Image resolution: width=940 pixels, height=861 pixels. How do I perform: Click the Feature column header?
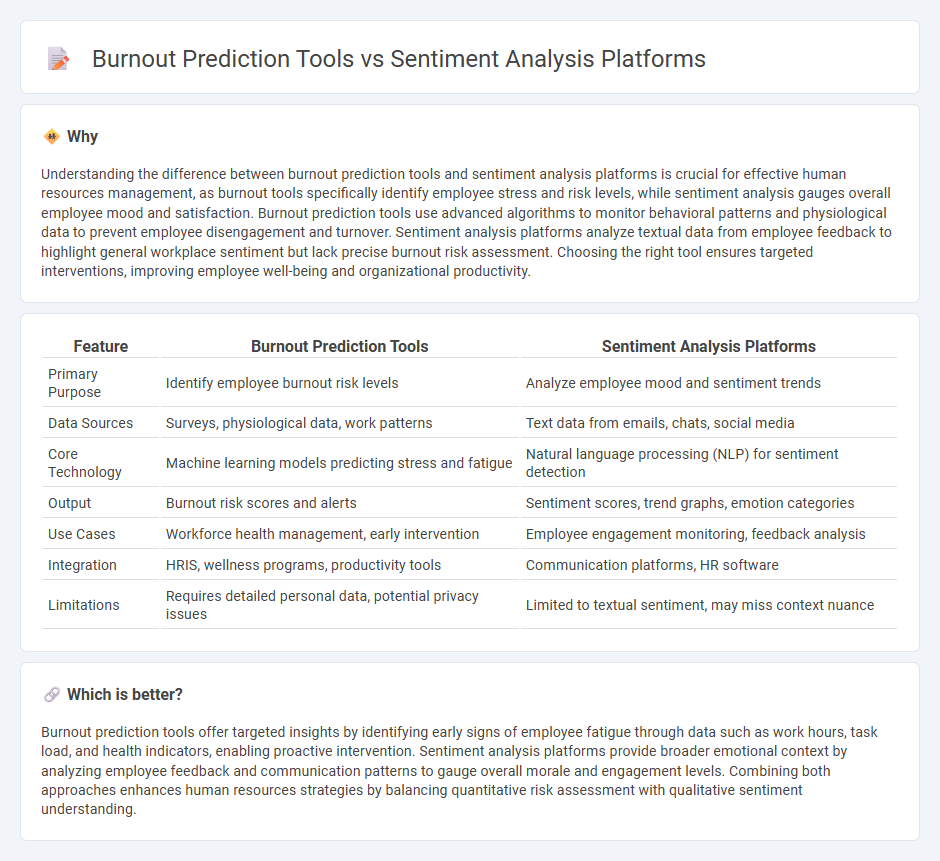(101, 347)
